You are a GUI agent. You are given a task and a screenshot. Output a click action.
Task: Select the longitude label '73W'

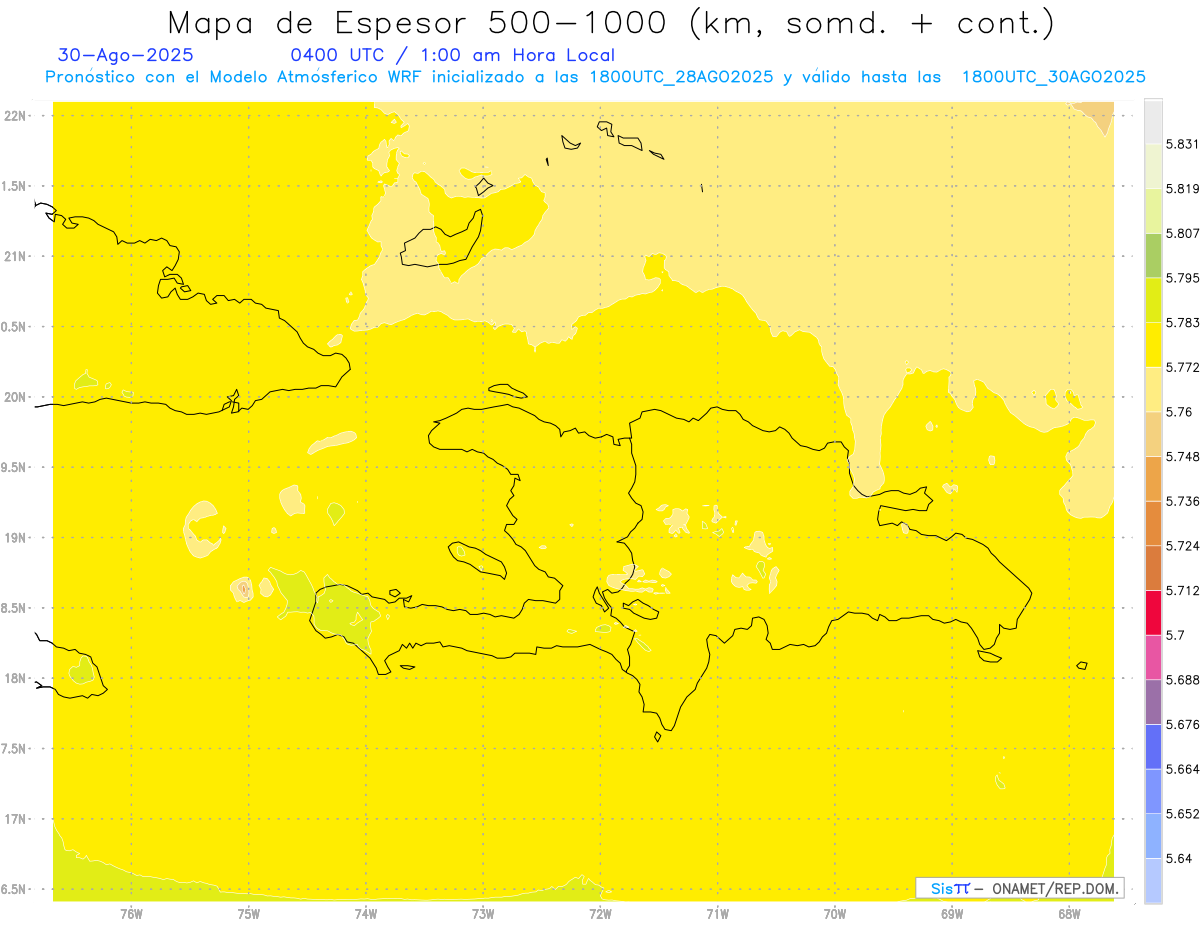[483, 913]
